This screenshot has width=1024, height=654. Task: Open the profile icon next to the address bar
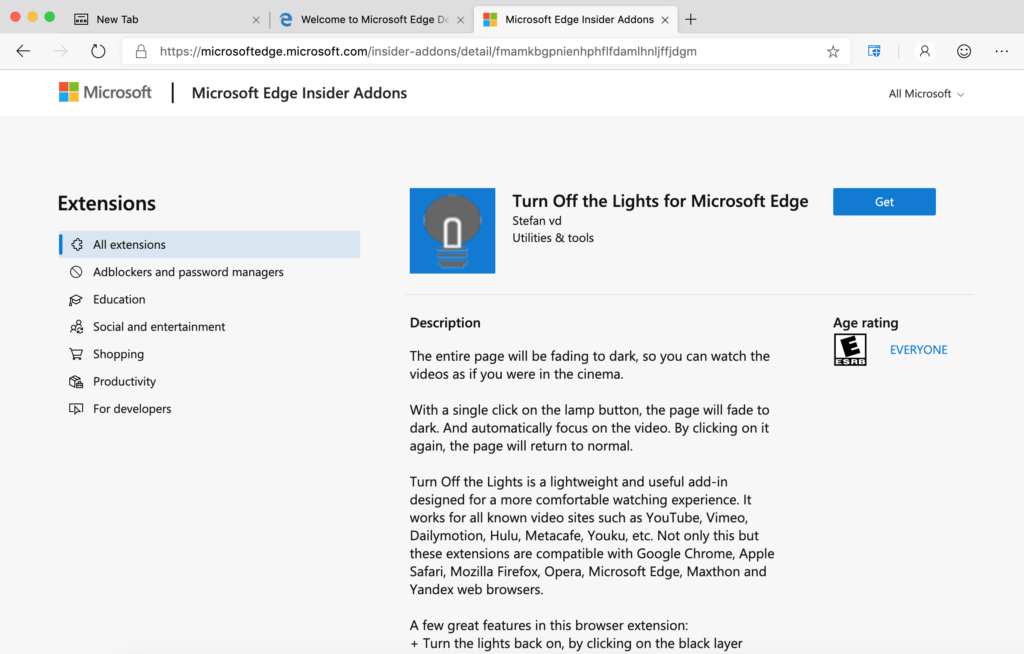pos(923,51)
